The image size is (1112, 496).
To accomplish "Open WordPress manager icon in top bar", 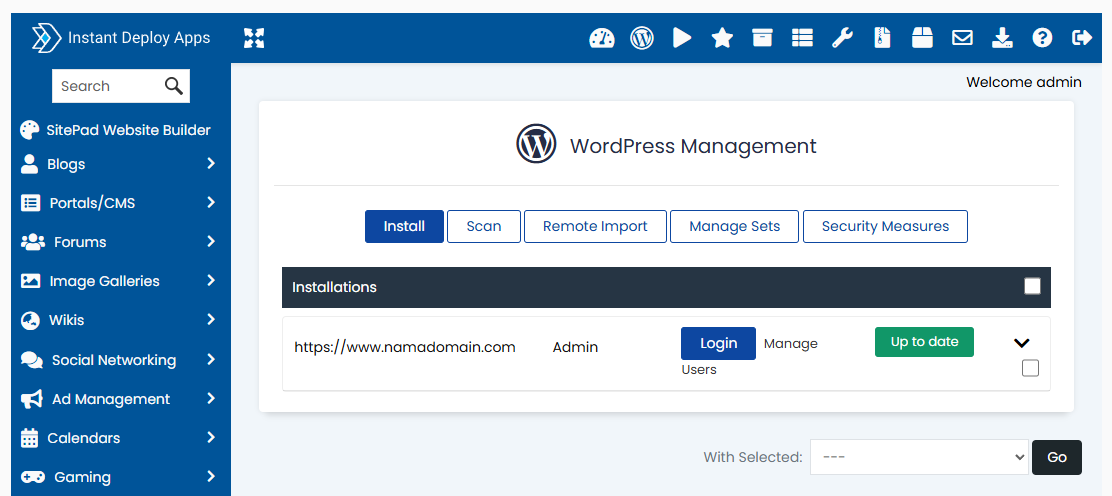I will coord(642,38).
